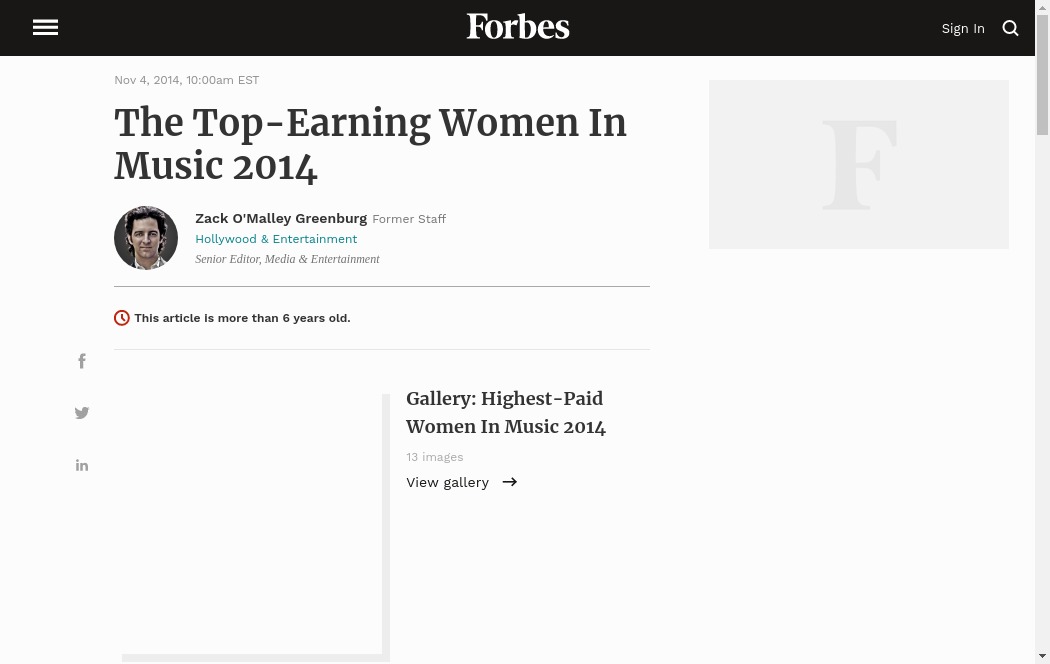Viewport: 1050px width, 664px height.
Task: Share article on Twitter
Action: pyautogui.click(x=82, y=413)
